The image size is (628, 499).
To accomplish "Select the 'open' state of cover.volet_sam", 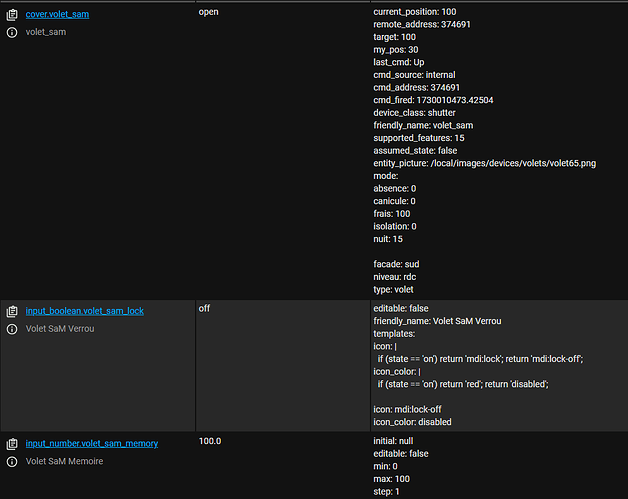I will pos(209,12).
